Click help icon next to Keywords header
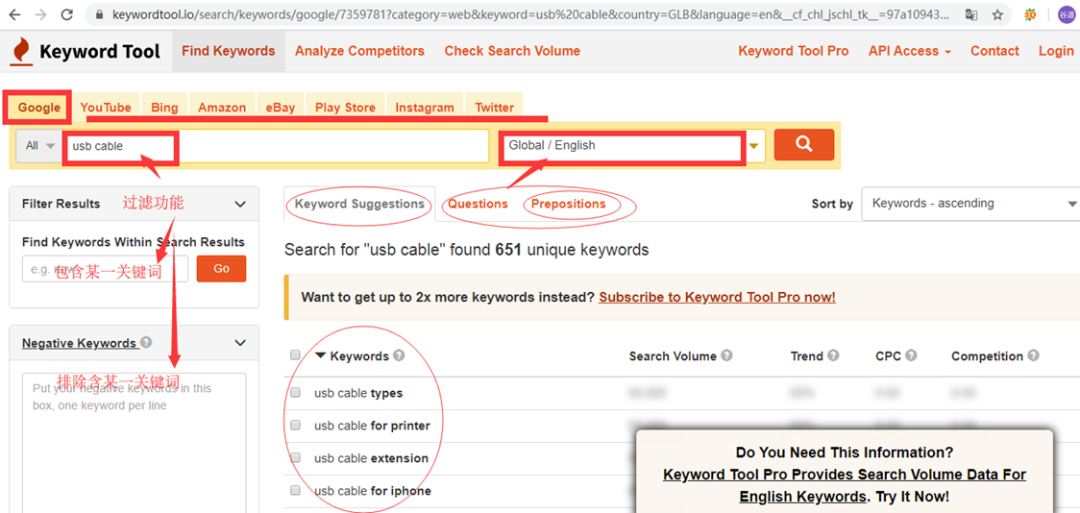Screen dimensions: 1080x513 399,356
